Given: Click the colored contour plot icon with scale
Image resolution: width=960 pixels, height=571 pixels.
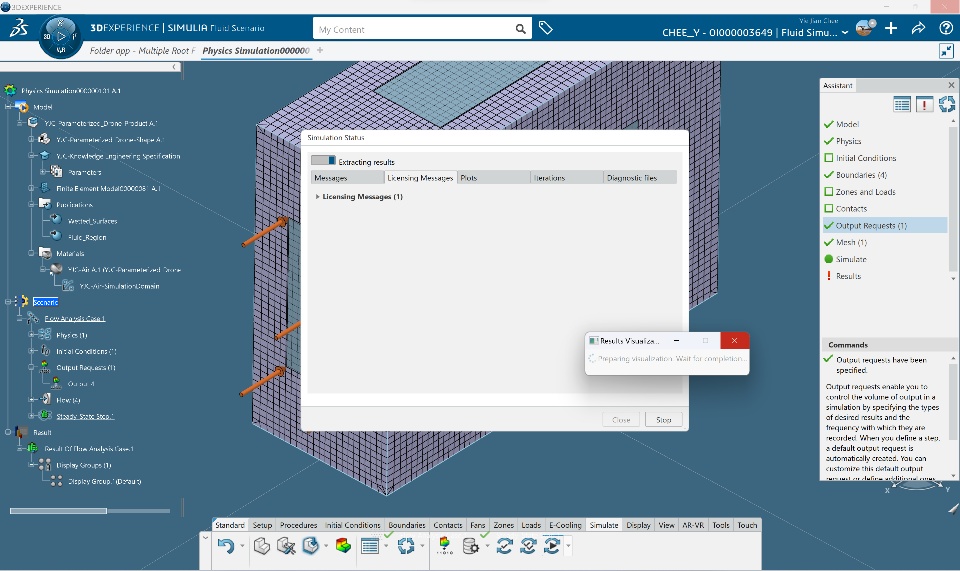Looking at the screenshot, I should click(x=444, y=545).
